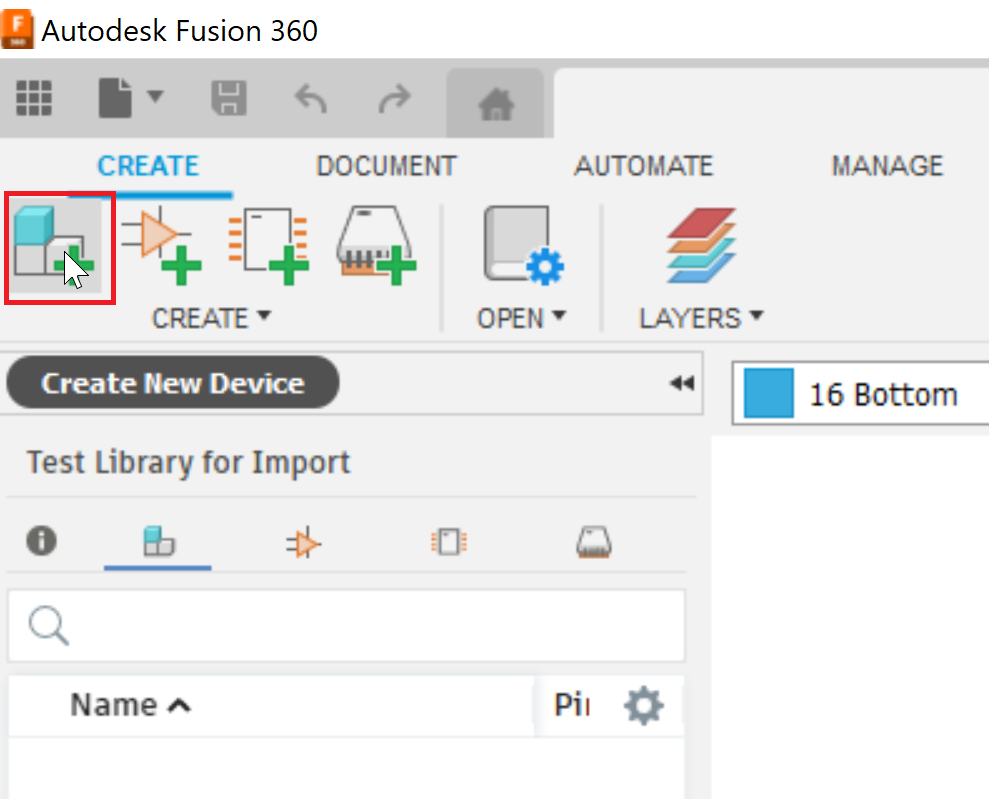The image size is (989, 799).
Task: Switch to the DOCUMENT ribbon tab
Action: pos(386,166)
